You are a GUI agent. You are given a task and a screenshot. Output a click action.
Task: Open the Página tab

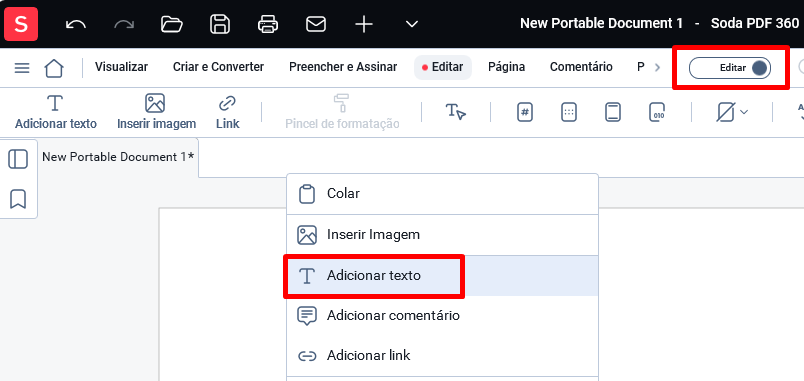pos(507,67)
